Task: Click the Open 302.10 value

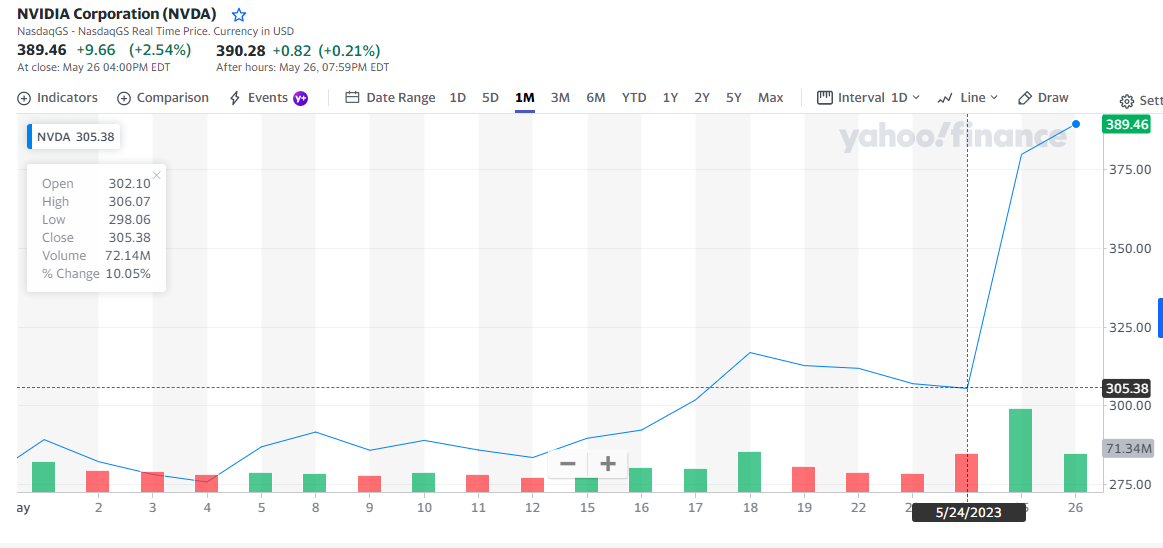Action: click(x=128, y=184)
